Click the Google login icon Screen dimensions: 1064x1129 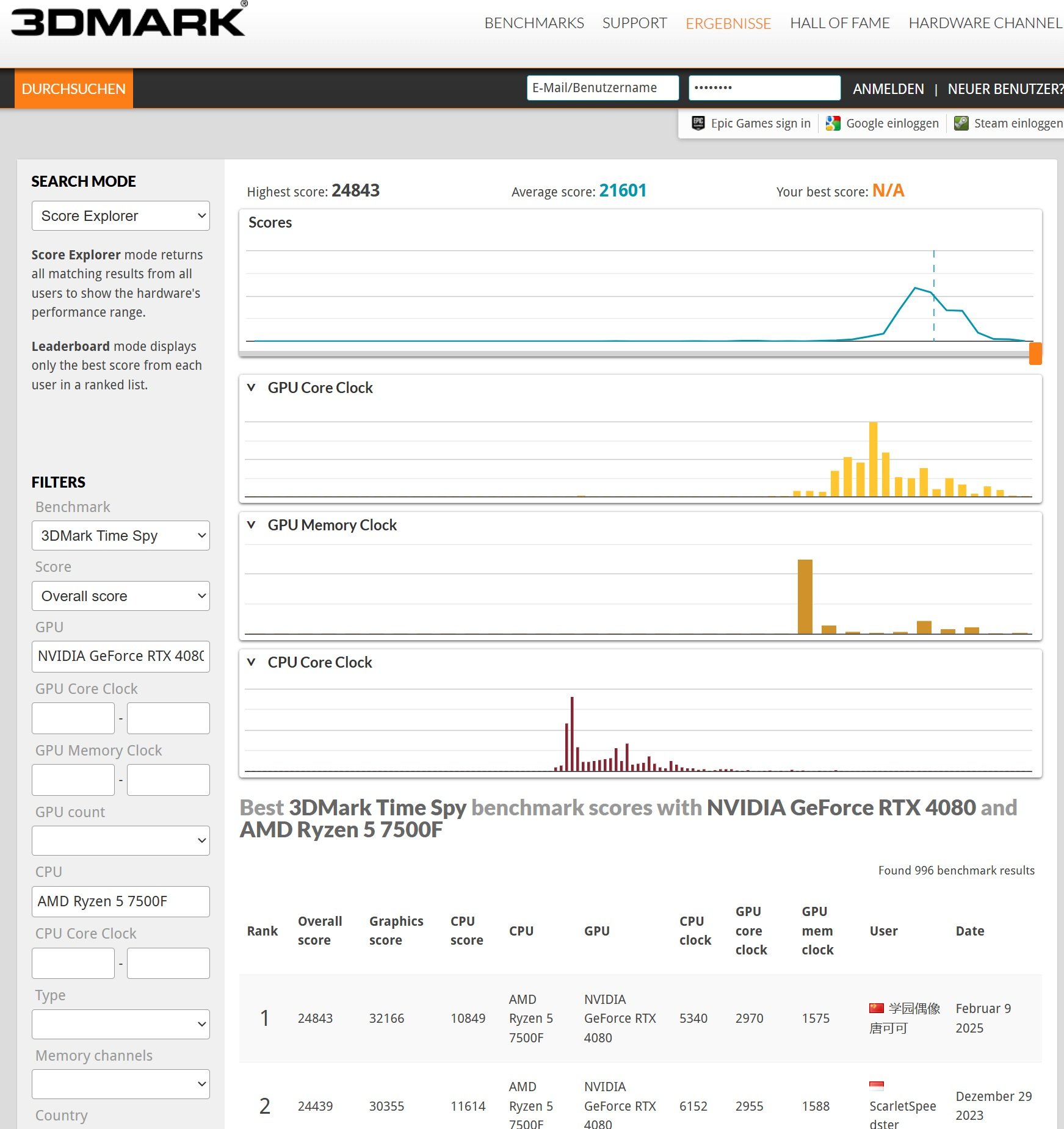coord(833,123)
